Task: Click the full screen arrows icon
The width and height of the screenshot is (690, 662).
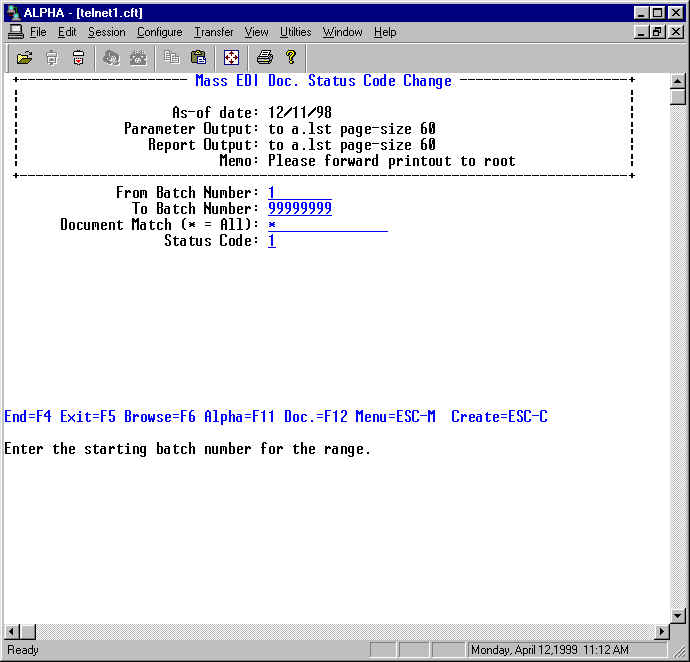Action: (231, 57)
